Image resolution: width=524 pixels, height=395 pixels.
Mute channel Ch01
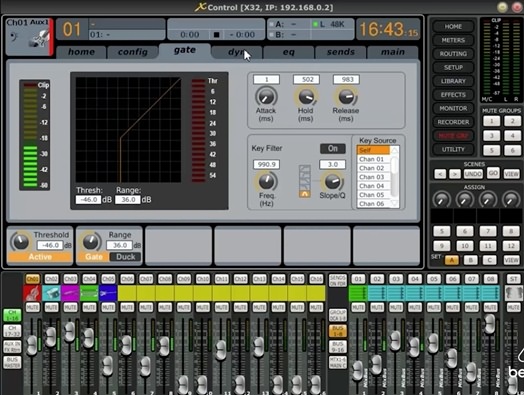click(32, 307)
